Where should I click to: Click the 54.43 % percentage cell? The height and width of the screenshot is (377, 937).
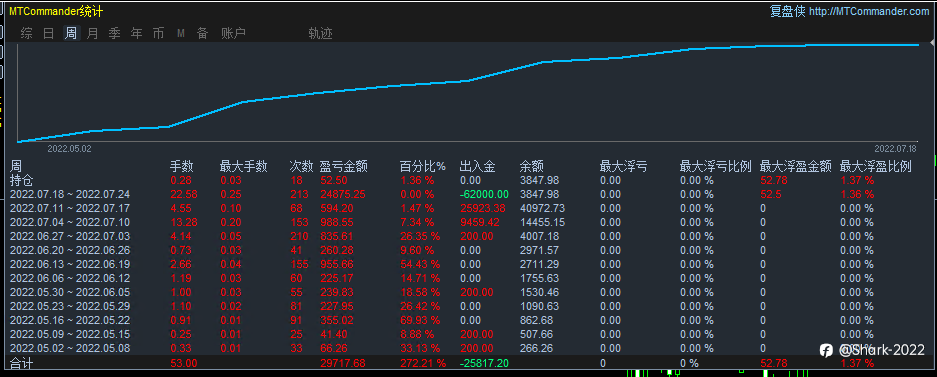[x=420, y=264]
